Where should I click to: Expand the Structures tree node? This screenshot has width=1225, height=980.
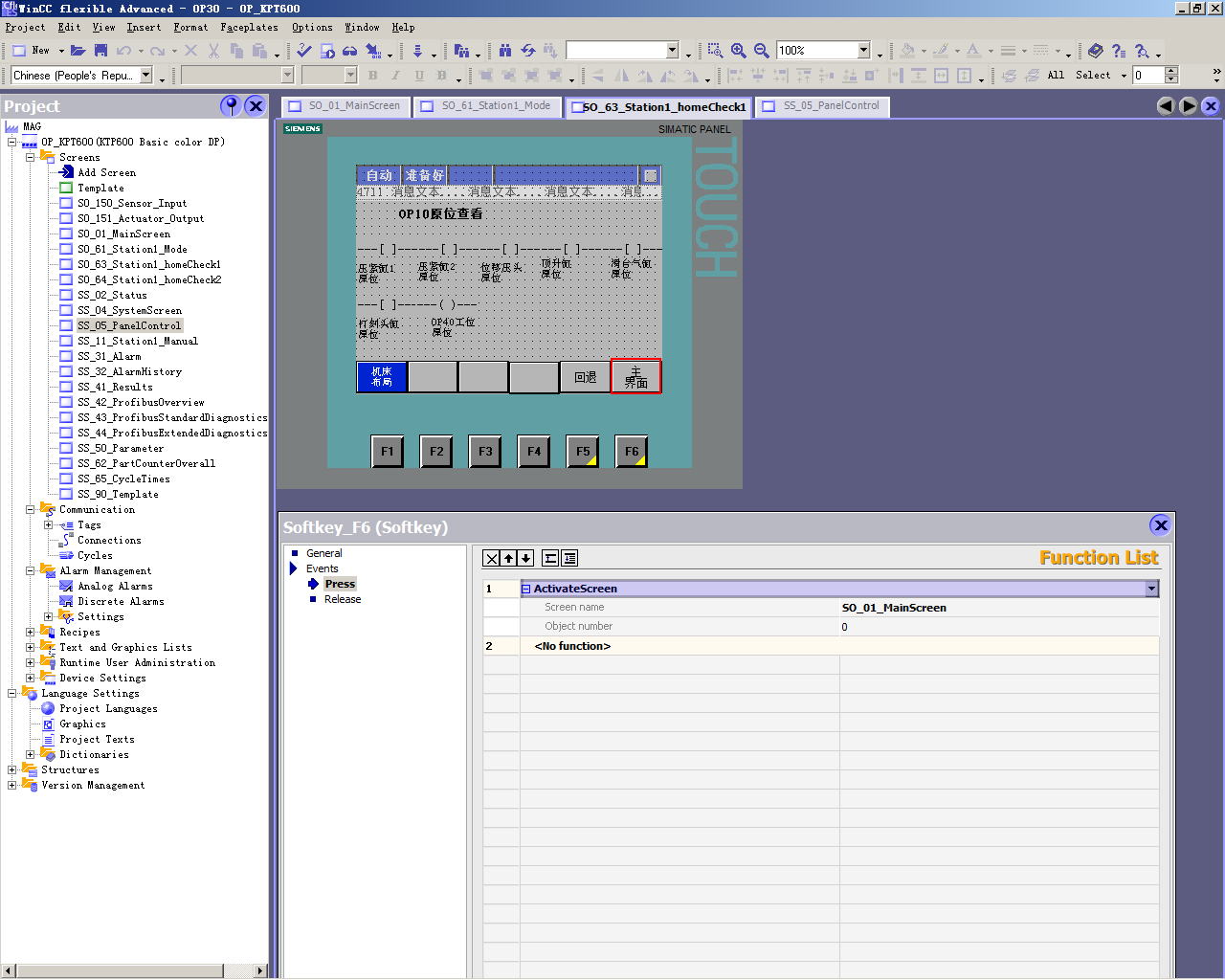point(11,769)
